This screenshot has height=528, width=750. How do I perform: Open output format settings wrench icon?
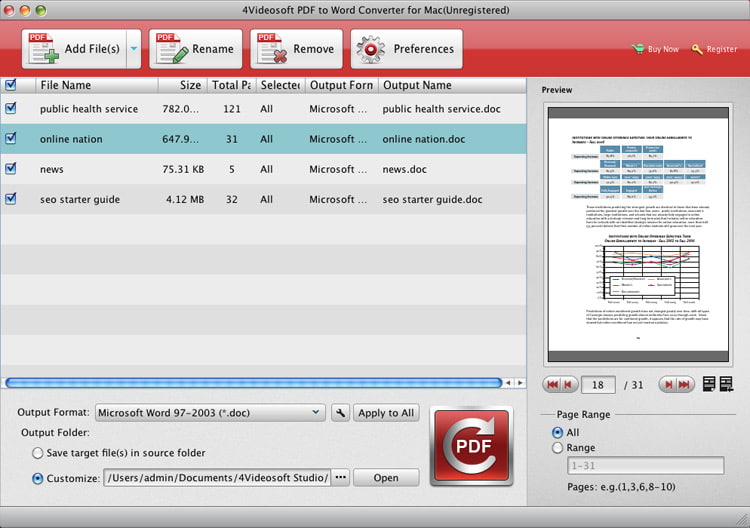click(340, 413)
